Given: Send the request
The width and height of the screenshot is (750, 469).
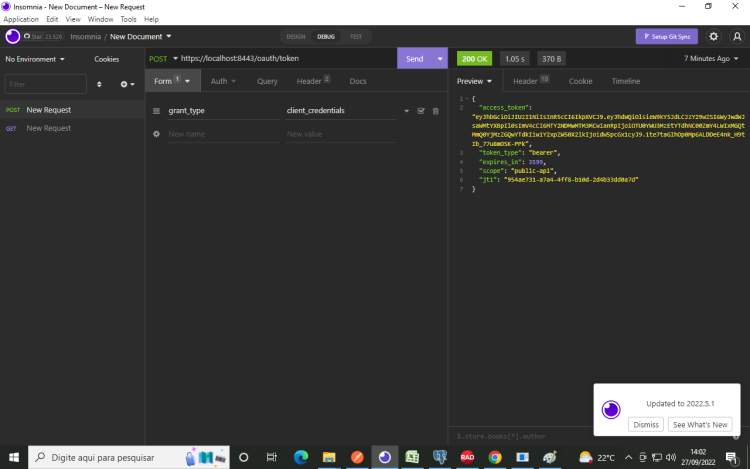Looking at the screenshot, I should click(415, 58).
